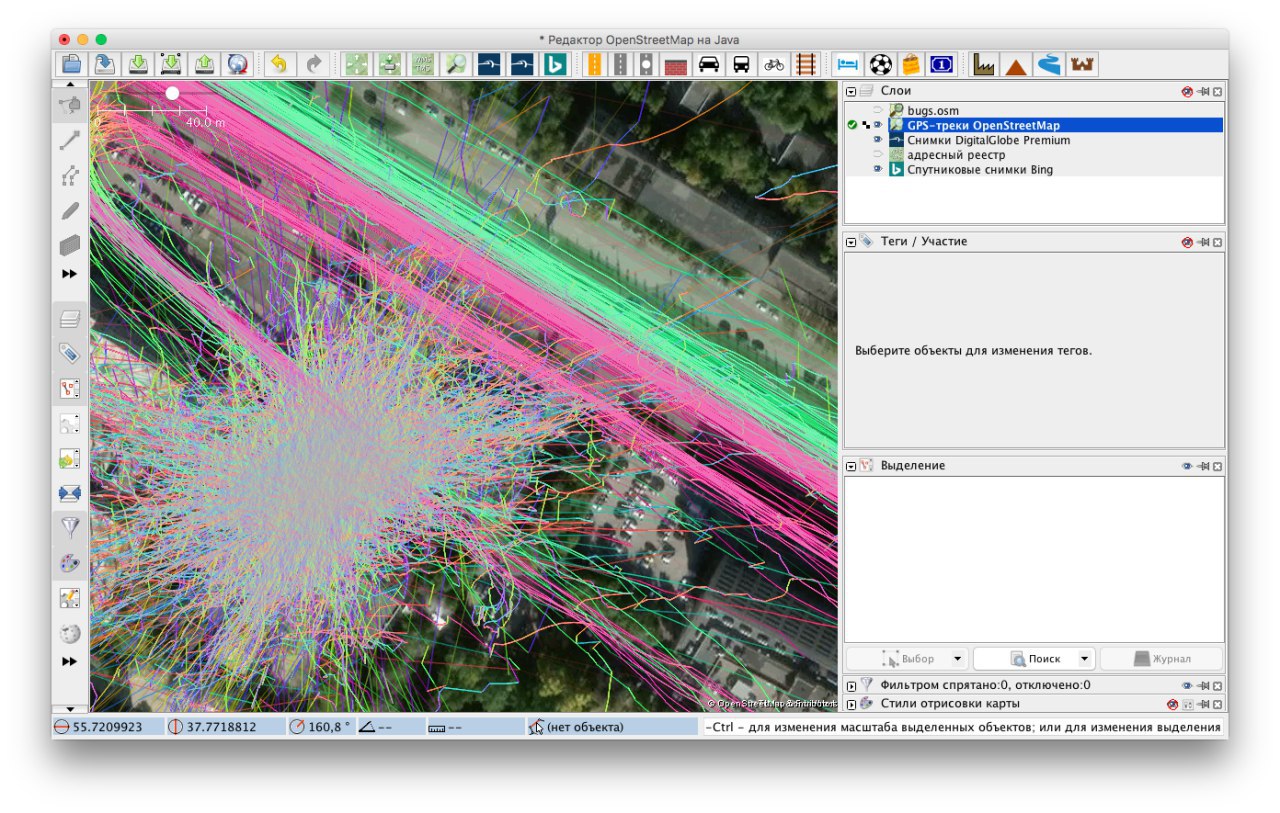1280x813 pixels.
Task: Toggle the Tags panel button in left toolbar
Action: point(70,353)
